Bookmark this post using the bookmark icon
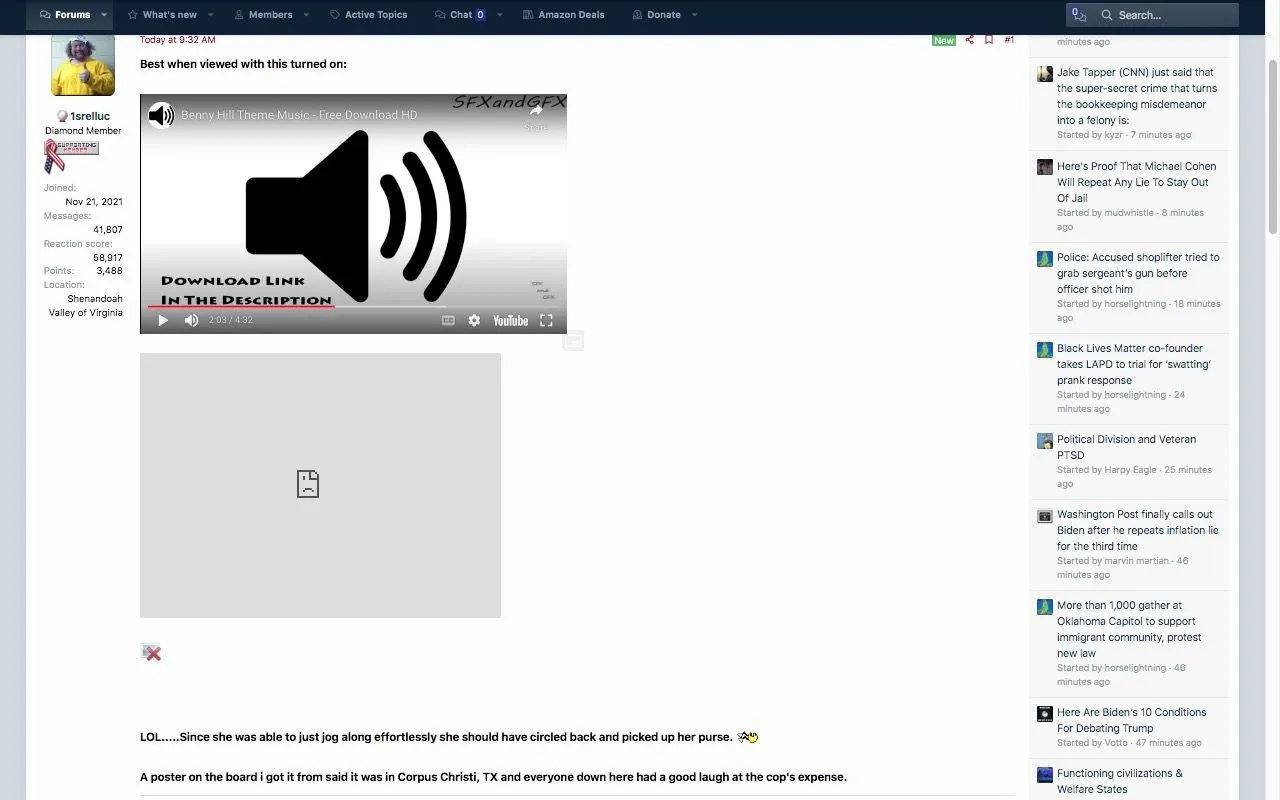This screenshot has width=1280, height=800. click(x=989, y=39)
